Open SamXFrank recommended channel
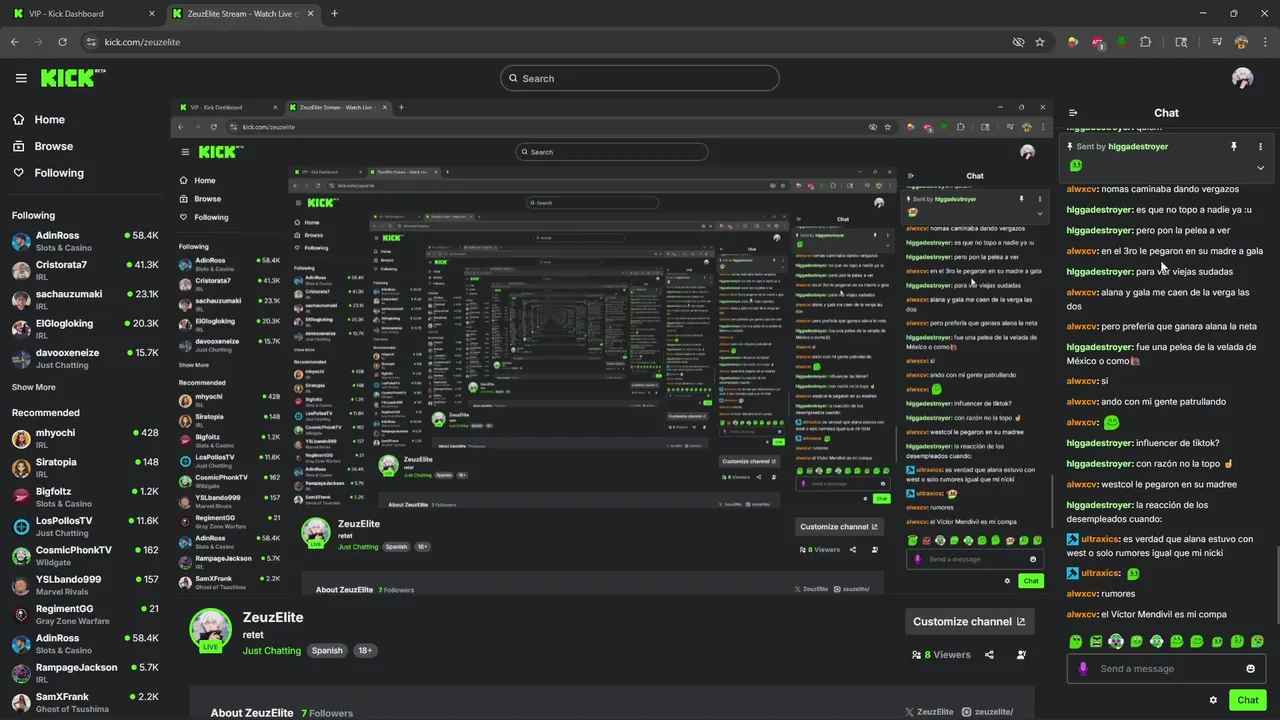Viewport: 1280px width, 720px height. point(84,702)
